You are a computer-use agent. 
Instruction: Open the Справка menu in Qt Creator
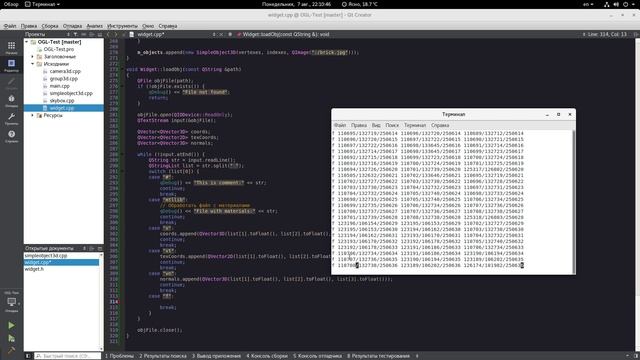pos(168,26)
